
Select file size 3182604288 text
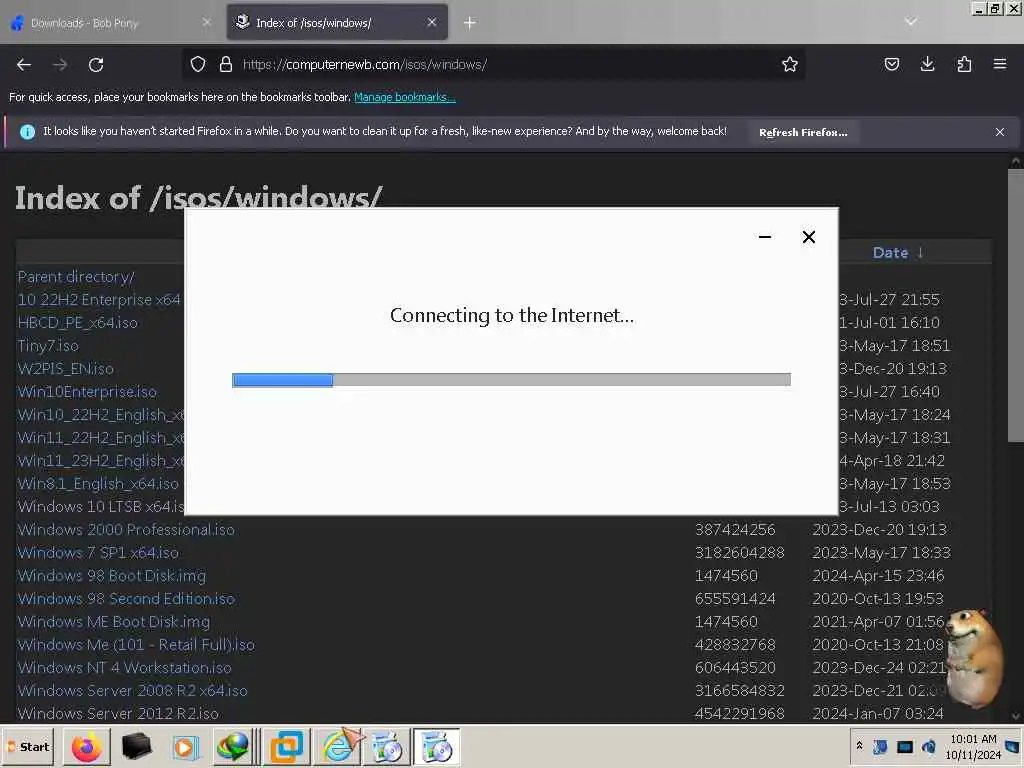pos(739,552)
